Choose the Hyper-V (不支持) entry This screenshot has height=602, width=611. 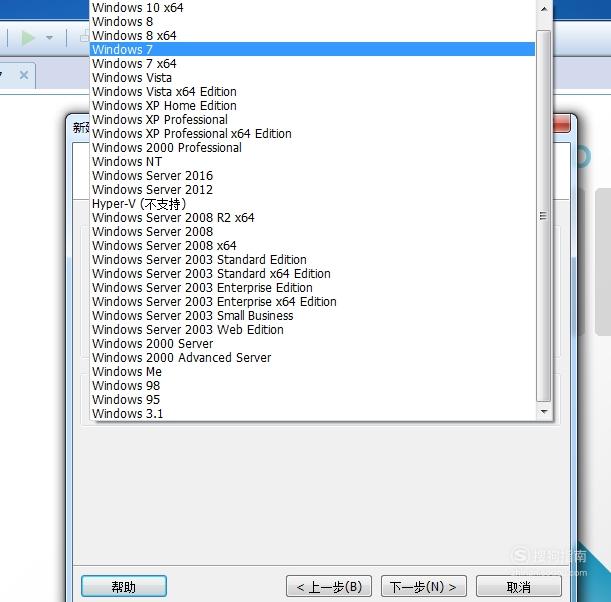coord(313,204)
